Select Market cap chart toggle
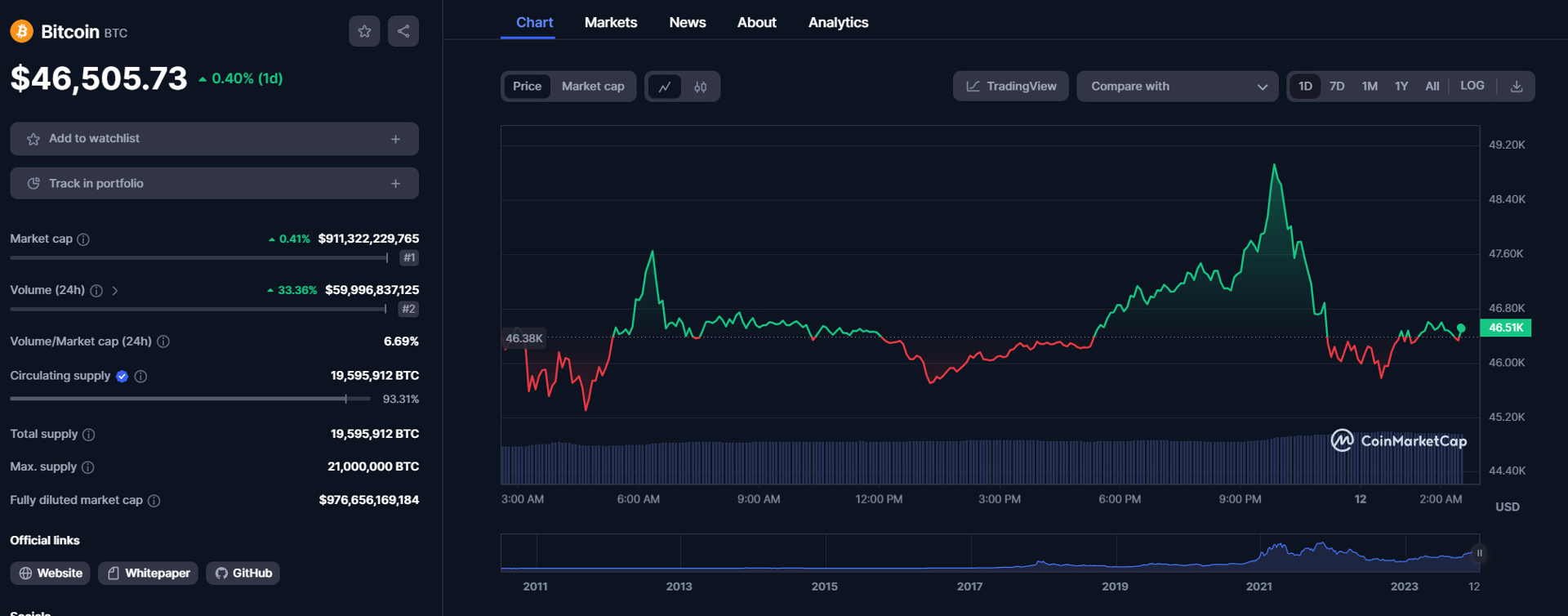Image resolution: width=1568 pixels, height=616 pixels. click(593, 87)
